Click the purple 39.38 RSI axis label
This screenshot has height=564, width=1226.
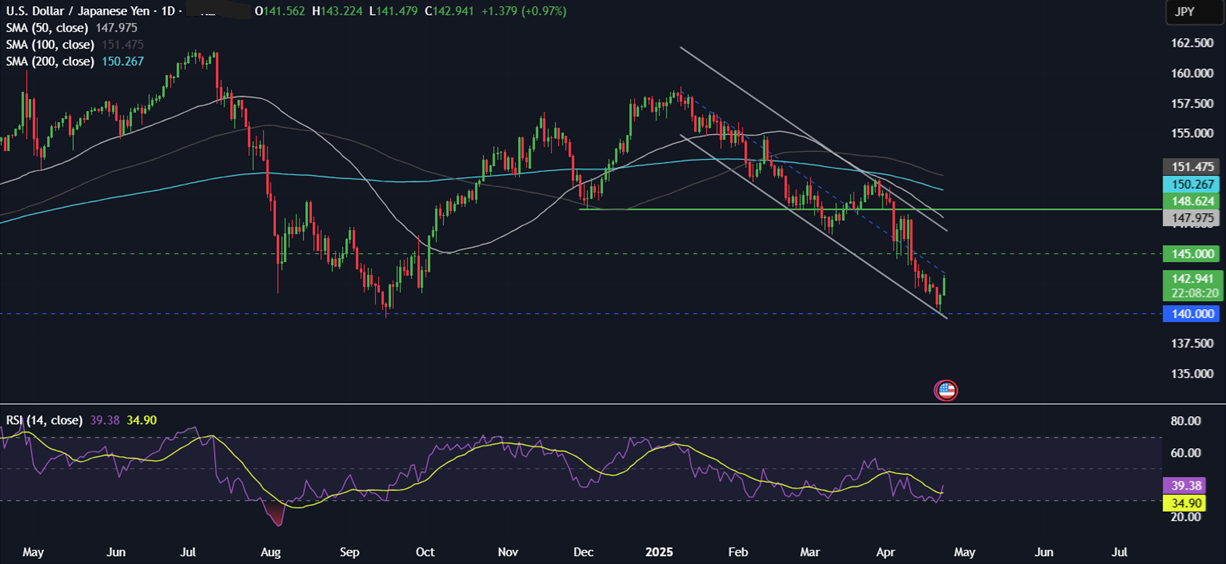click(1186, 485)
